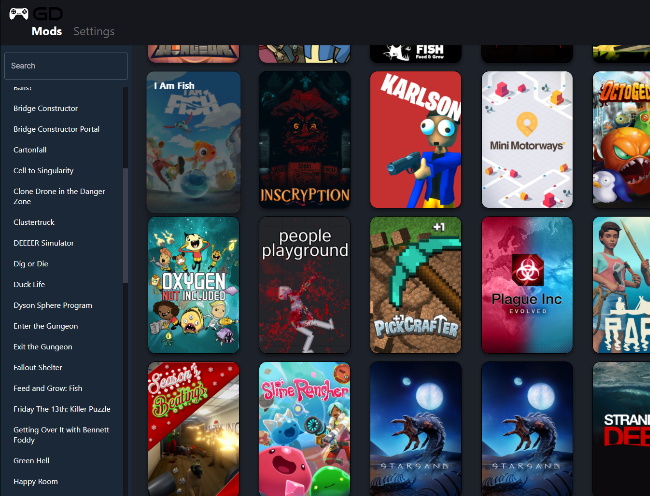Click the game controller logo icon

pyautogui.click(x=19, y=14)
